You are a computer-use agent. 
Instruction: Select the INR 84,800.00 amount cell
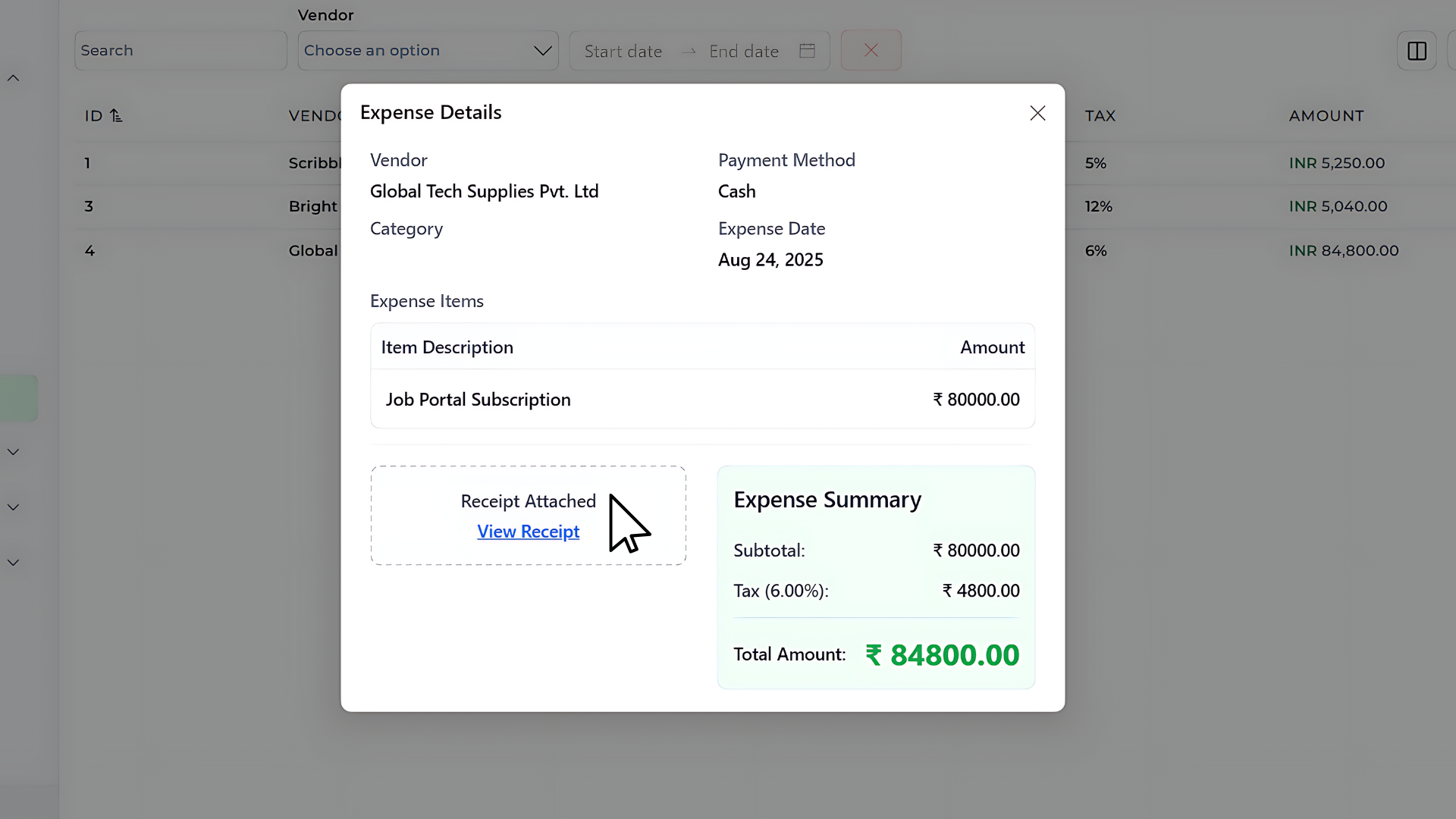coord(1343,250)
